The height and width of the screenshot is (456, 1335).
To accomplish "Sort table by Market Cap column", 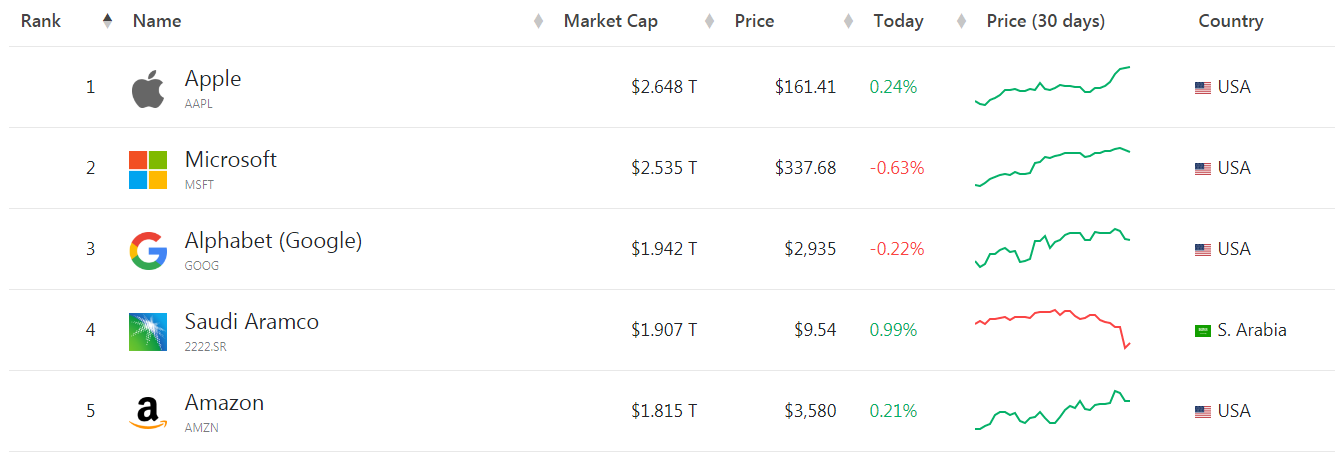I will tap(611, 21).
